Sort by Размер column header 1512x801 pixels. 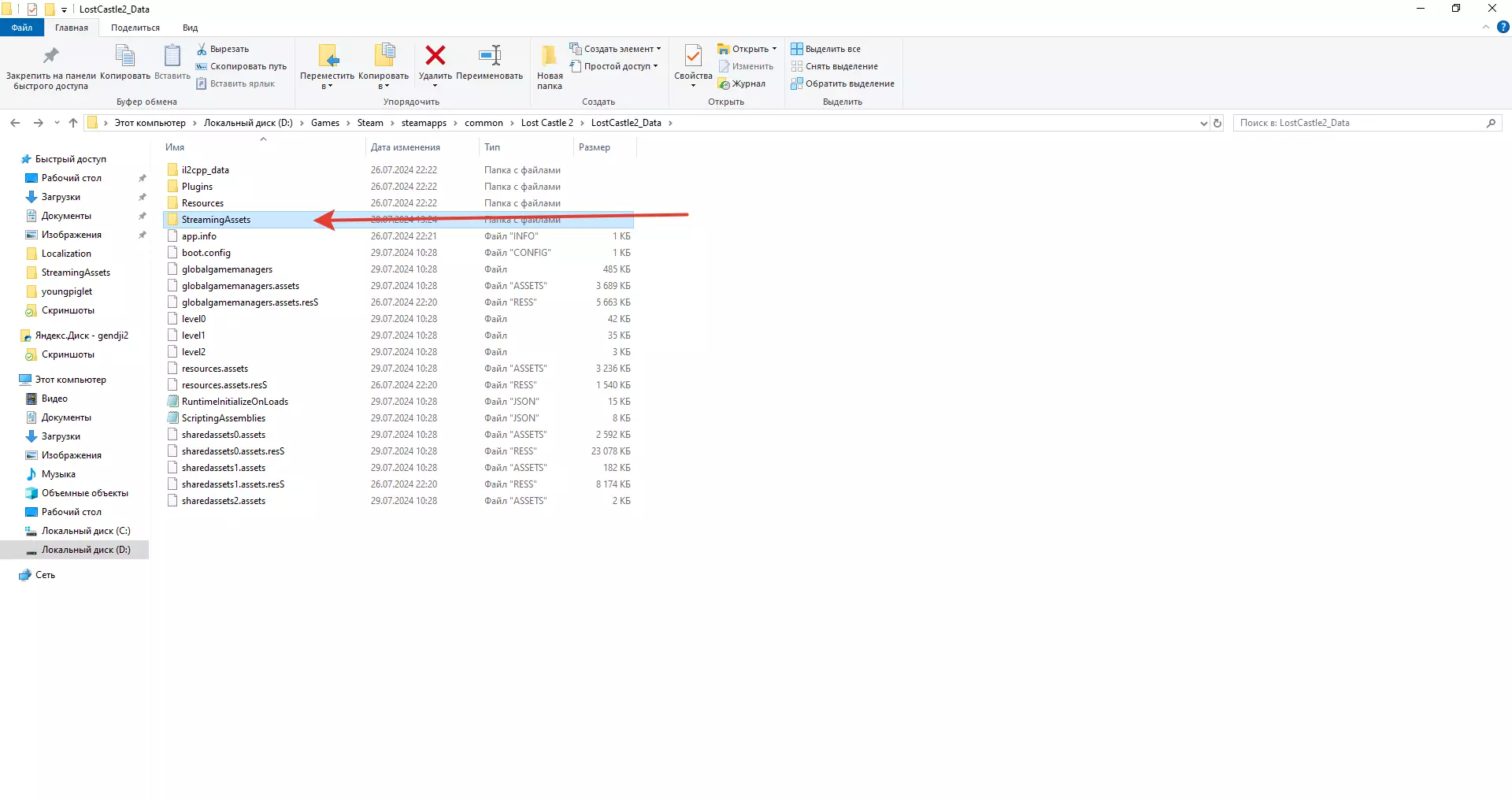[x=595, y=147]
